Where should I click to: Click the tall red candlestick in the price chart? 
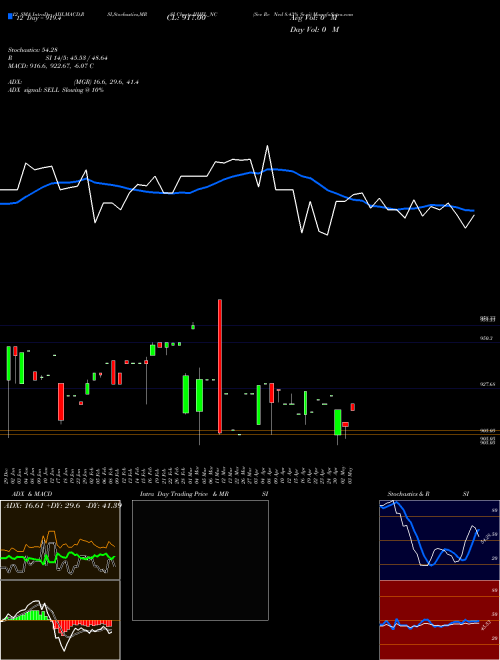click(x=220, y=366)
